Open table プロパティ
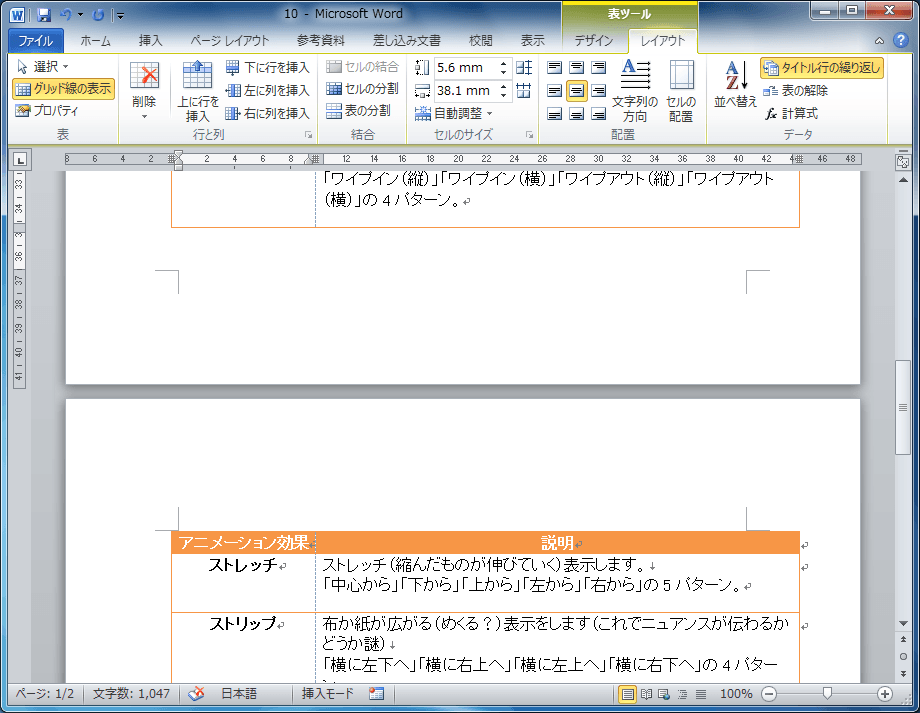 (x=47, y=111)
